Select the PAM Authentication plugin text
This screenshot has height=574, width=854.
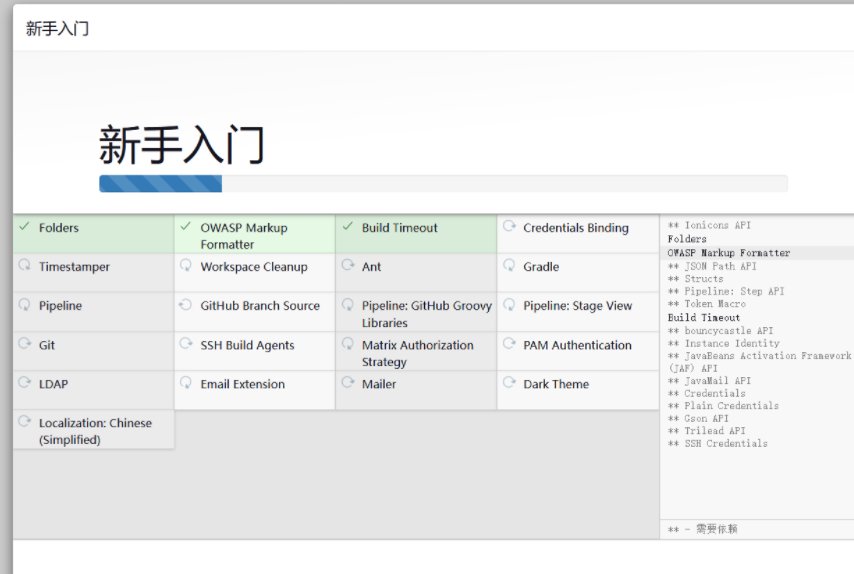tap(577, 345)
